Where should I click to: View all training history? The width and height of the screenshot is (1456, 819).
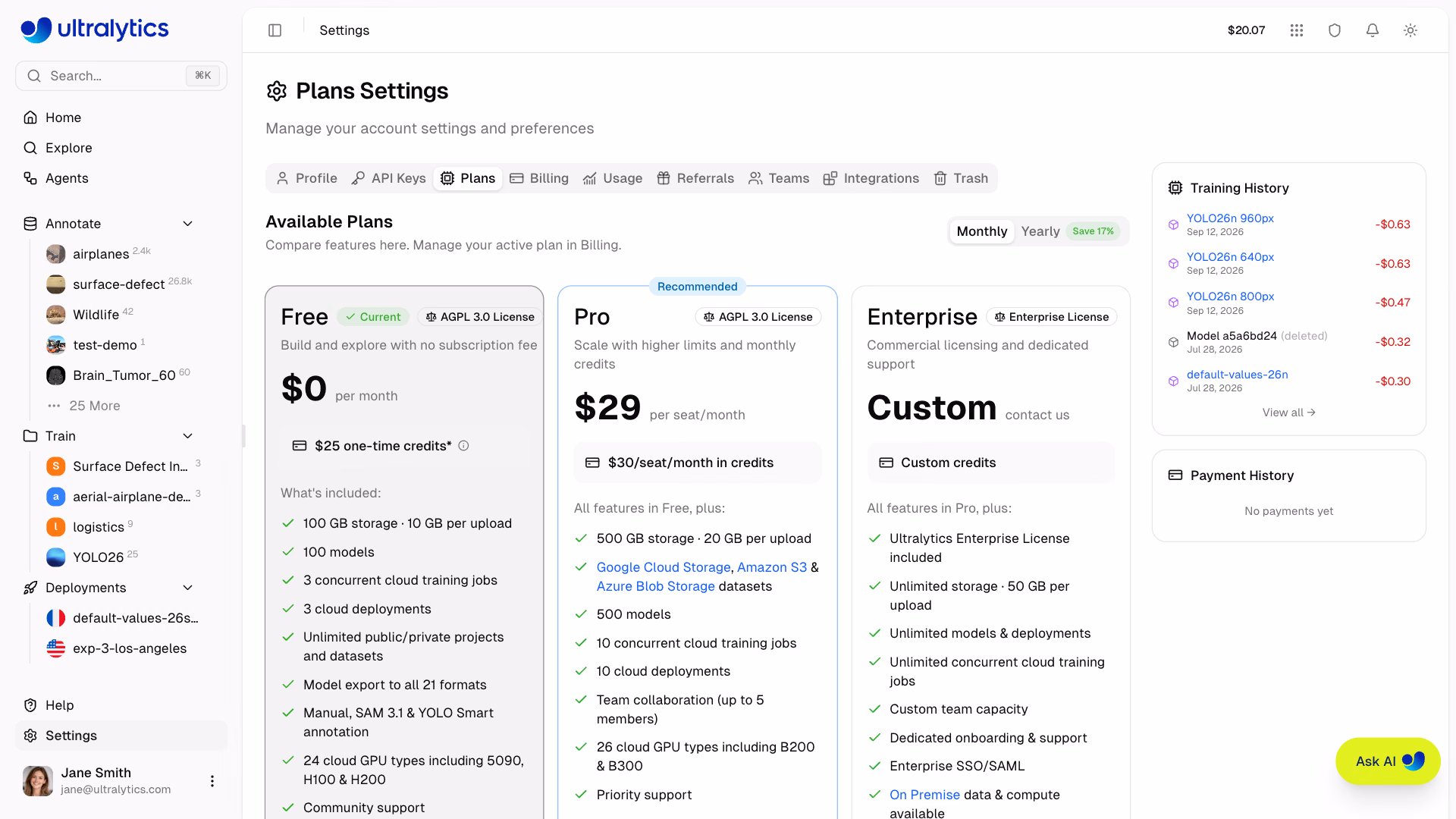(x=1288, y=413)
